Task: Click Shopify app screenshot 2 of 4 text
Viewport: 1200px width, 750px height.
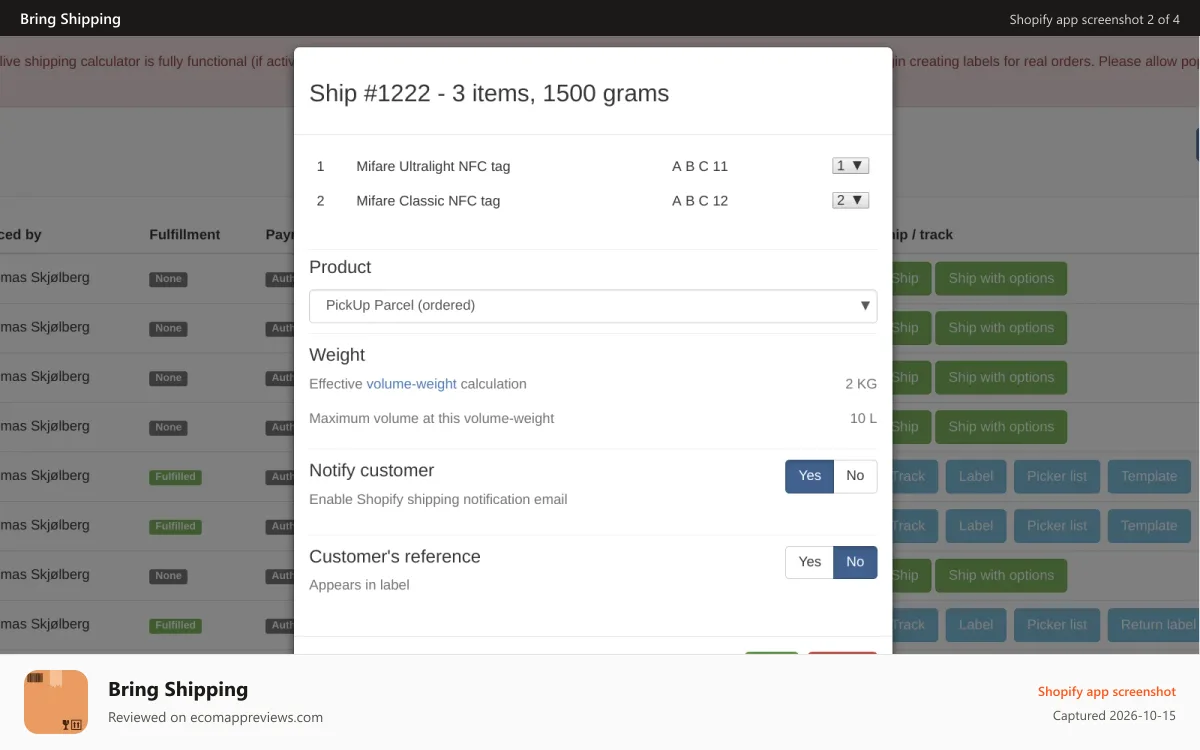Action: [x=1094, y=19]
